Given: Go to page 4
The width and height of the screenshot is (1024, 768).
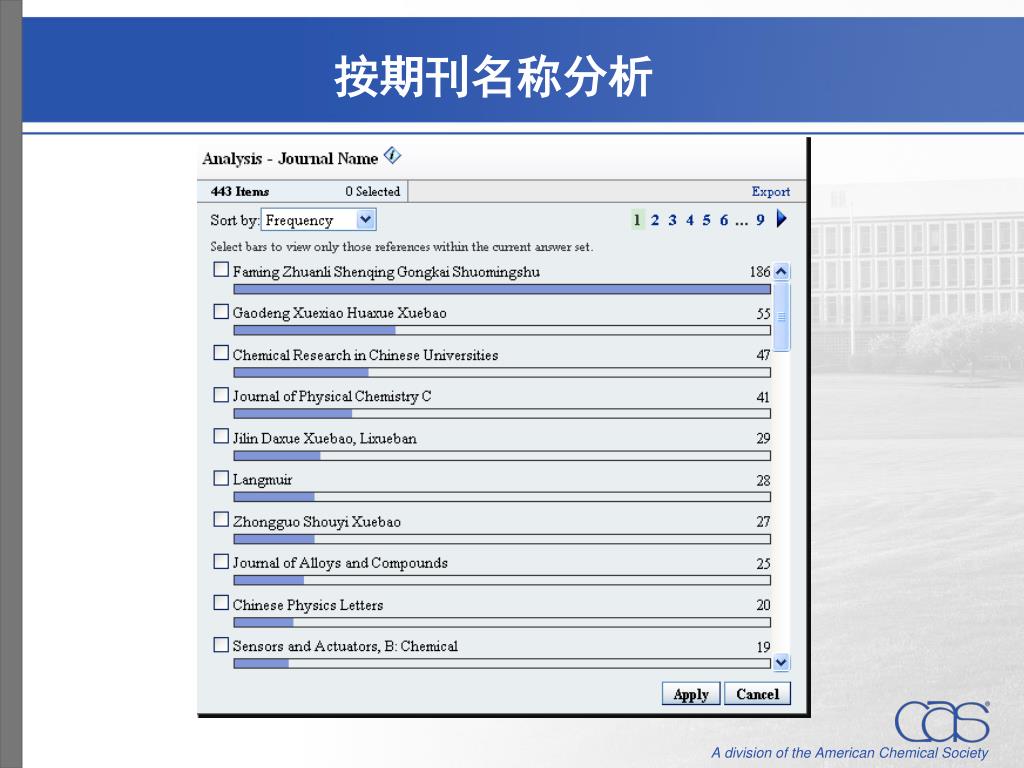Looking at the screenshot, I should [690, 220].
